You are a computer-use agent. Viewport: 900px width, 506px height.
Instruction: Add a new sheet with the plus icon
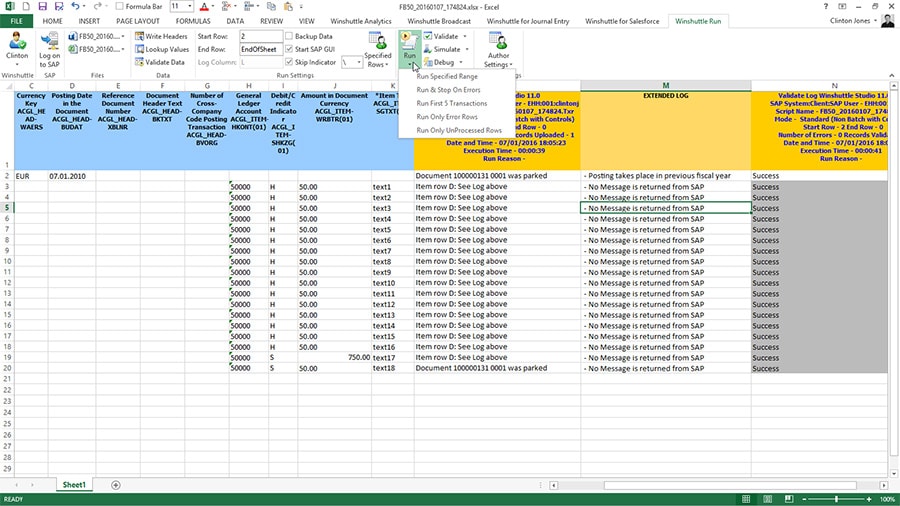click(116, 485)
